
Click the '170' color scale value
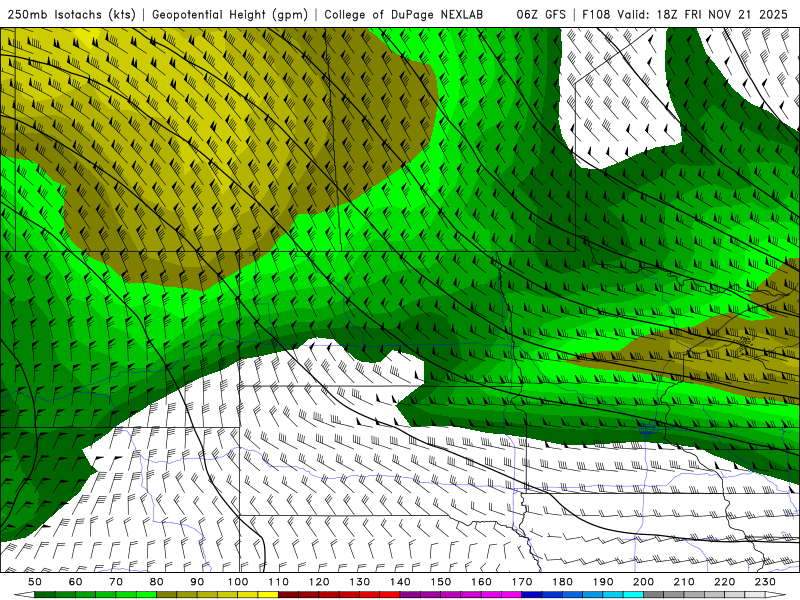[x=522, y=582]
